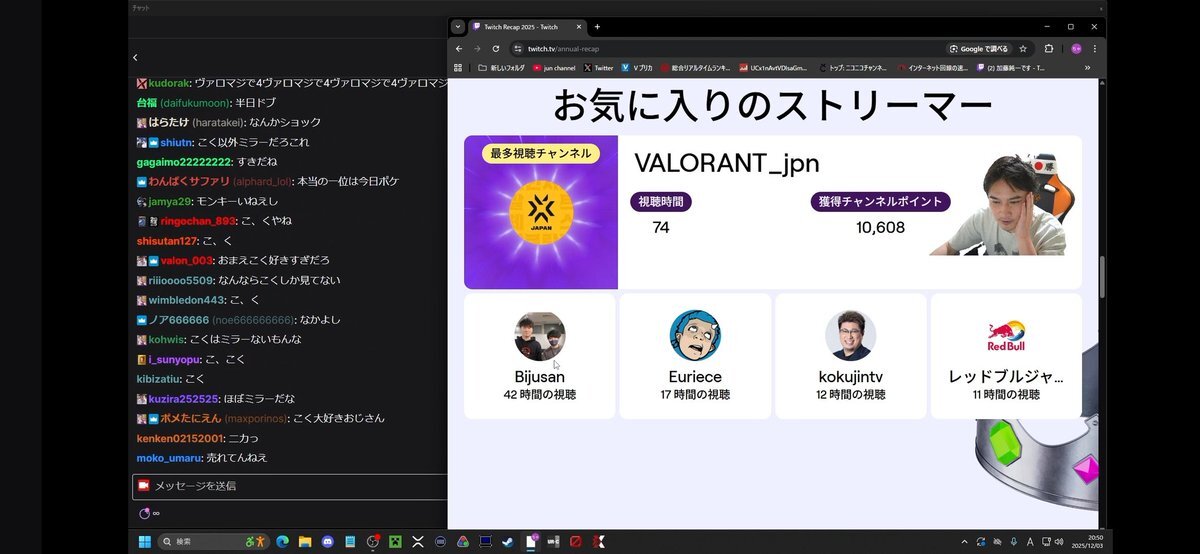Open site info icon in address bar
Image resolution: width=1200 pixels, height=554 pixels.
click(518, 48)
